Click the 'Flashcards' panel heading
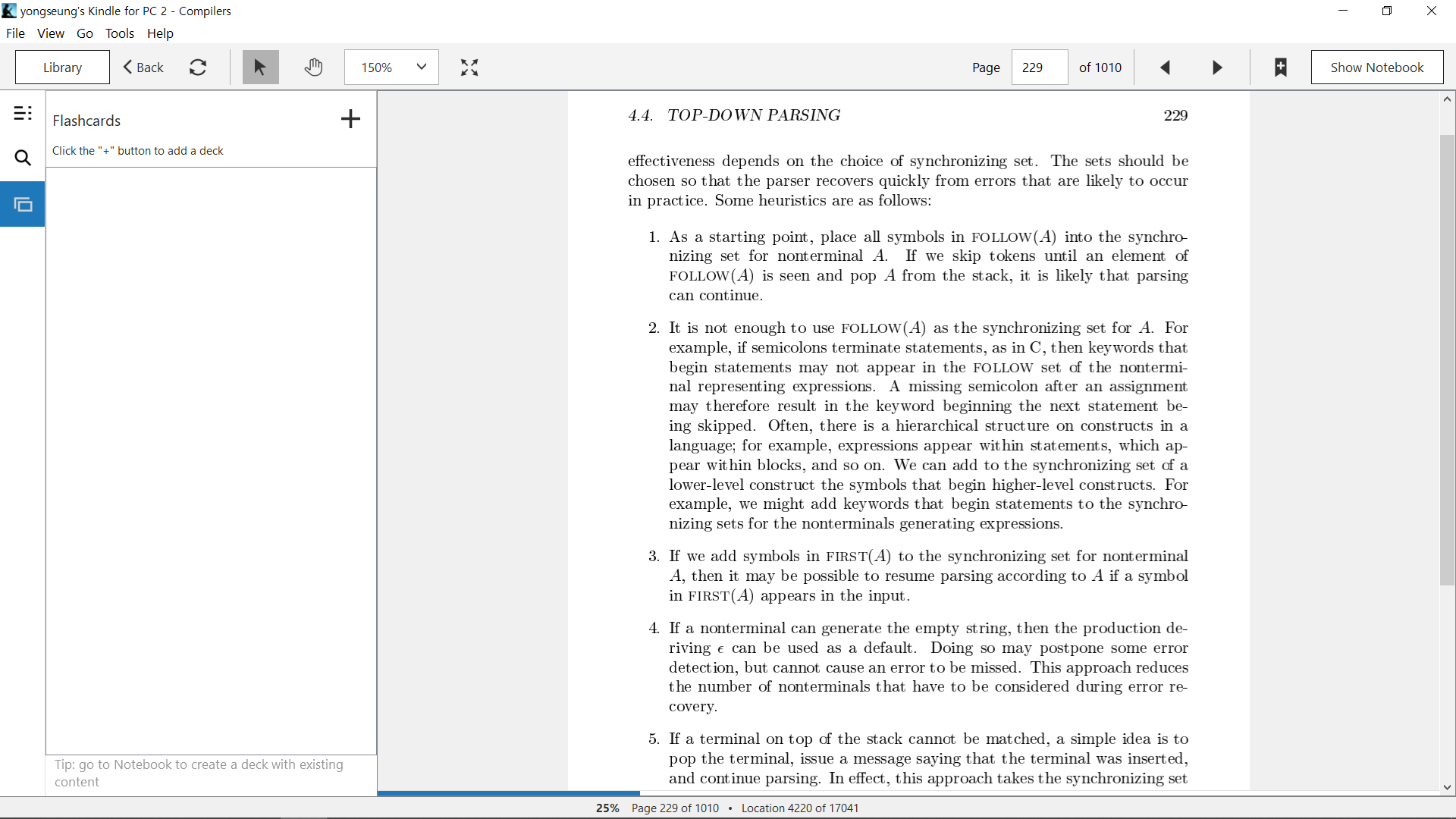 coord(86,121)
